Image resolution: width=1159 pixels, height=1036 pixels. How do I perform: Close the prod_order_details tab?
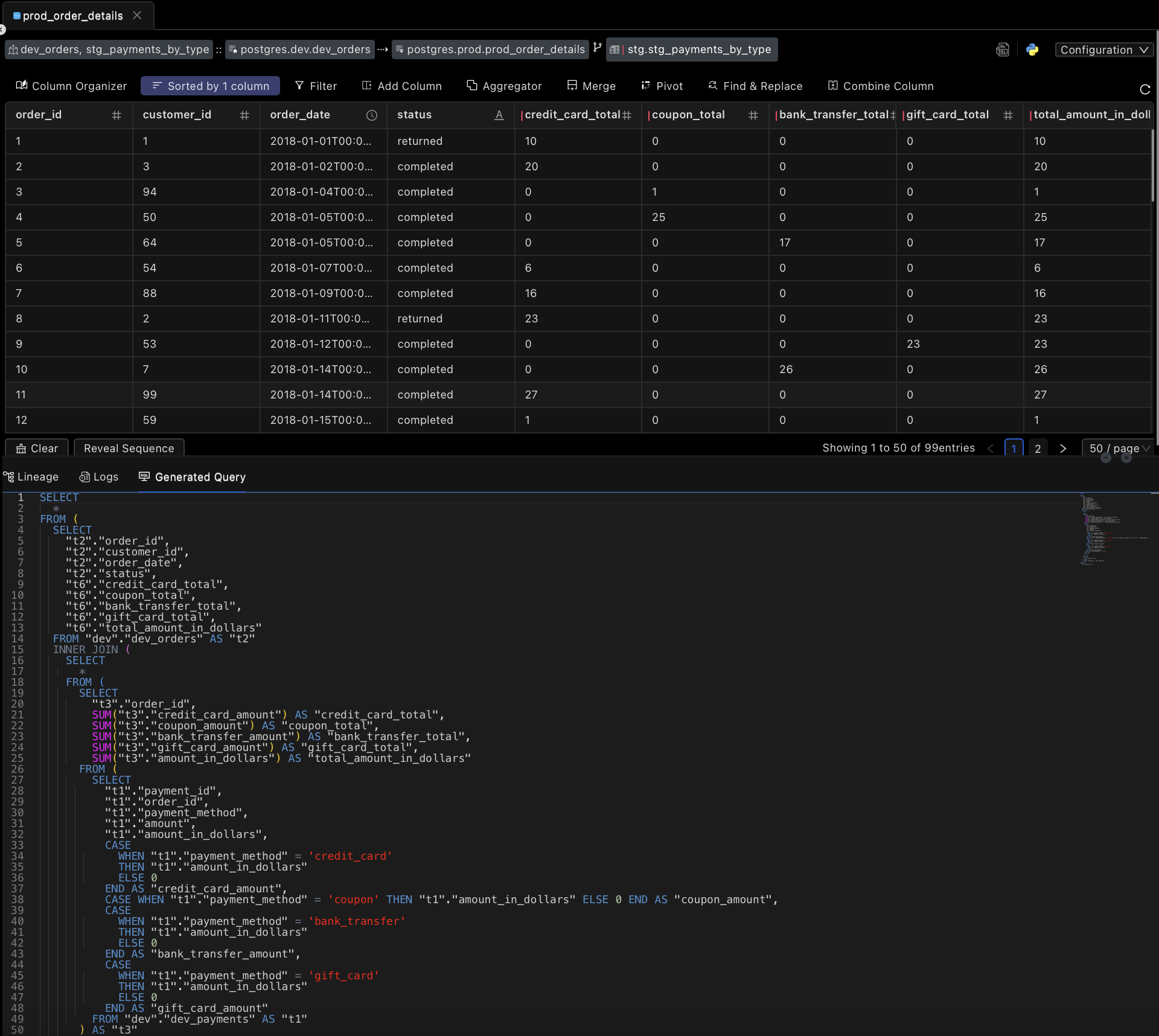[x=137, y=15]
